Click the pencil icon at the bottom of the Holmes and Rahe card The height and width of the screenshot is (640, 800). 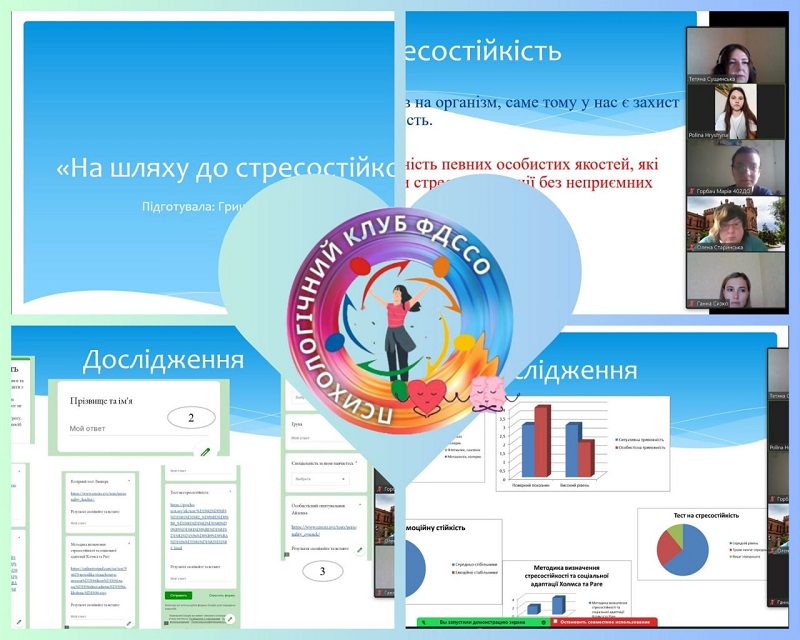tap(129, 624)
